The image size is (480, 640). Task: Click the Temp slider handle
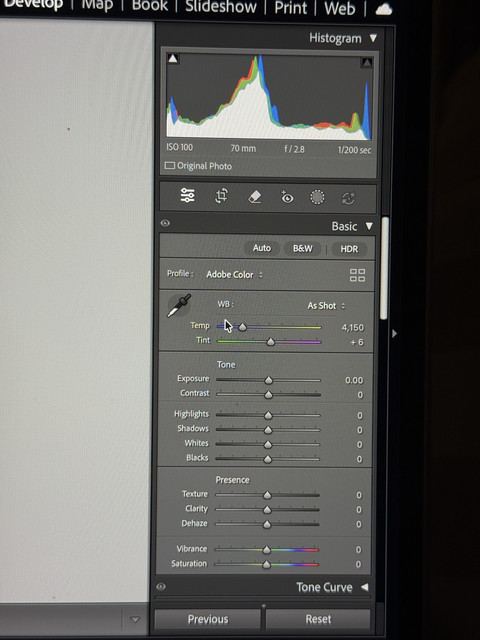[242, 327]
